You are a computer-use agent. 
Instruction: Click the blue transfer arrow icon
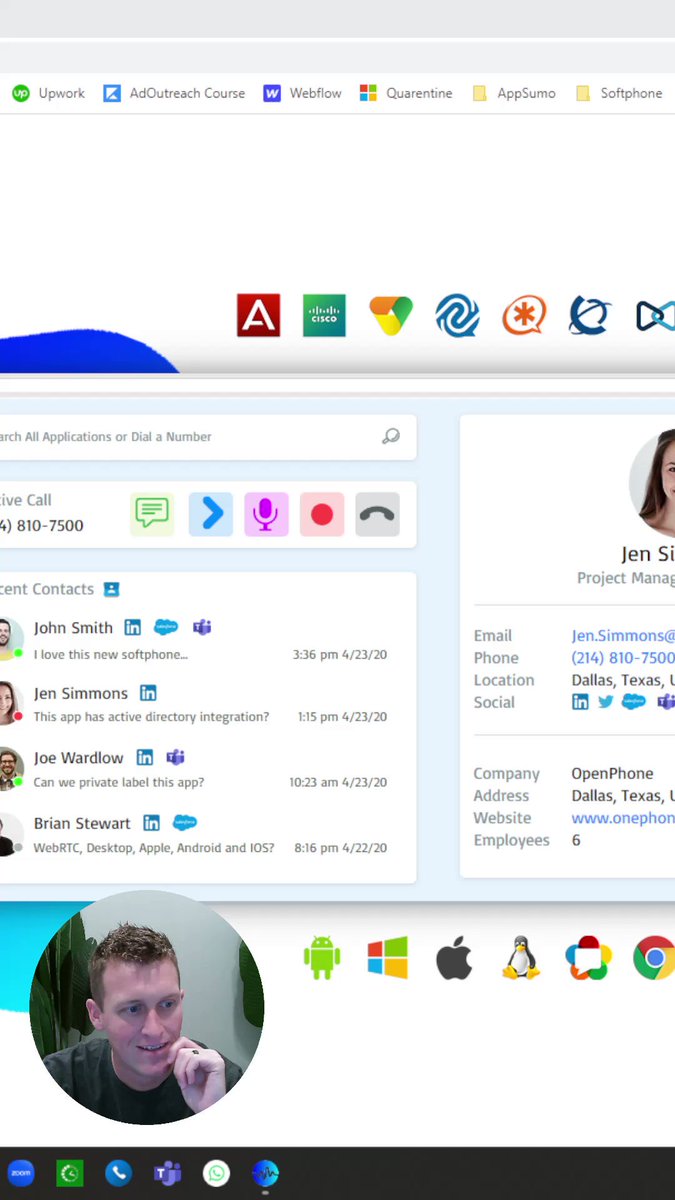[x=211, y=514]
